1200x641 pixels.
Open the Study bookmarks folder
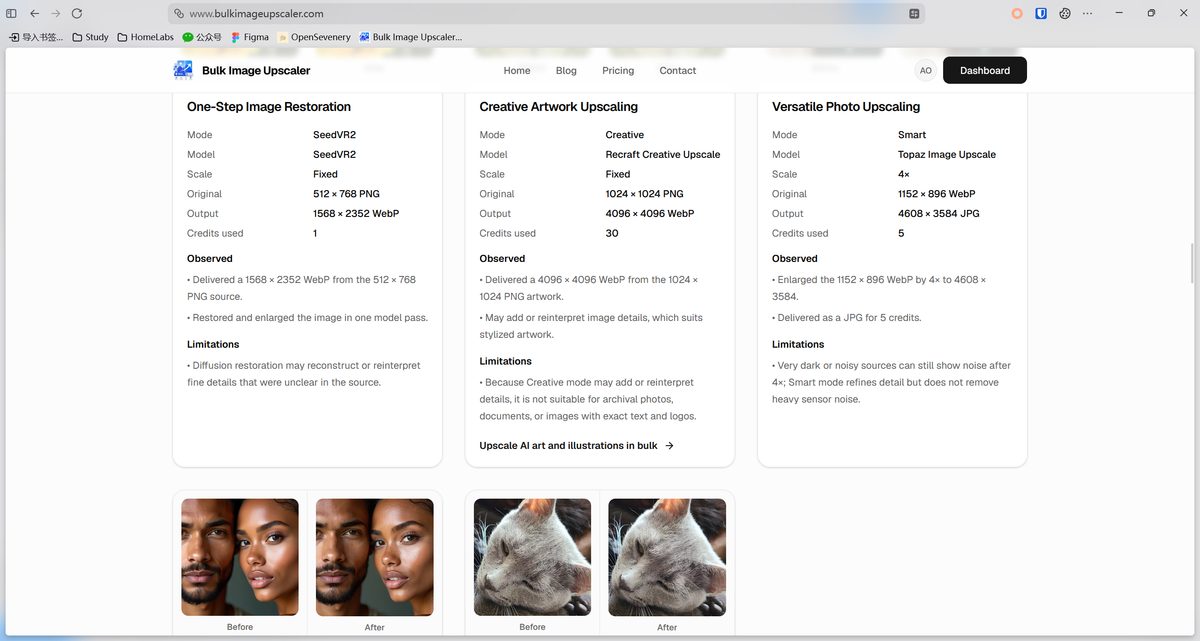coord(90,37)
